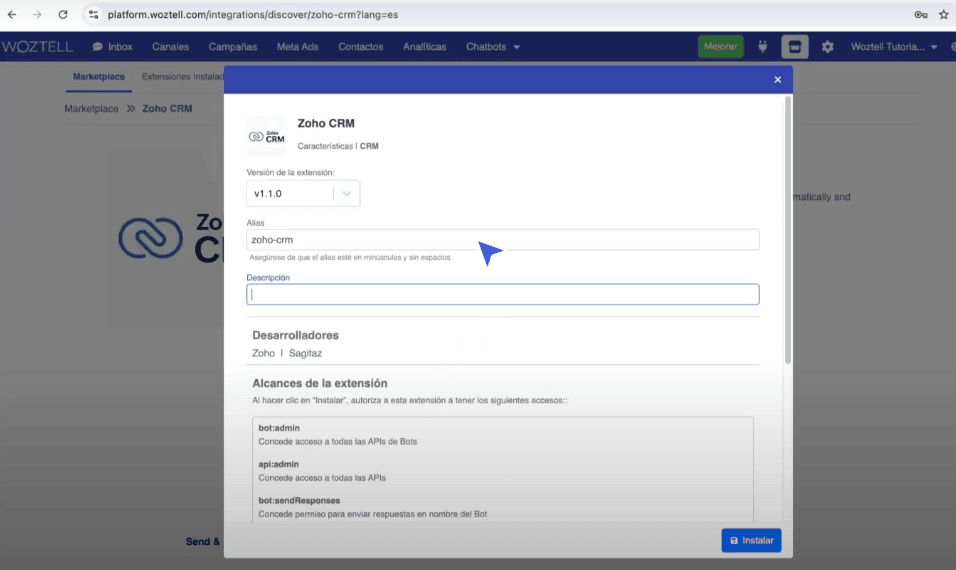This screenshot has height=570, width=956.
Task: Go to Campañas
Action: 232,46
